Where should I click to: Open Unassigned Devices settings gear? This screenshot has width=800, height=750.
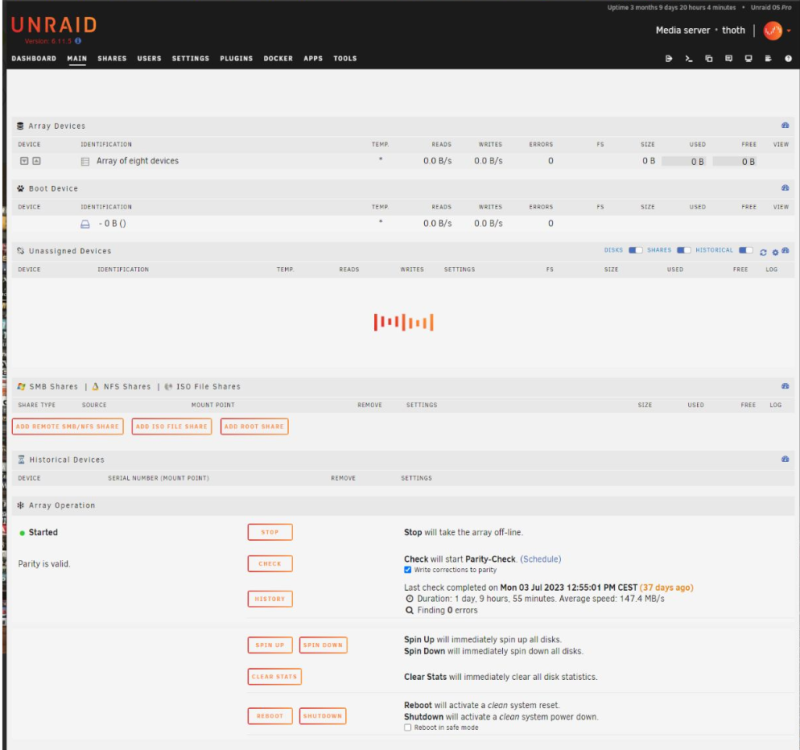(775, 252)
